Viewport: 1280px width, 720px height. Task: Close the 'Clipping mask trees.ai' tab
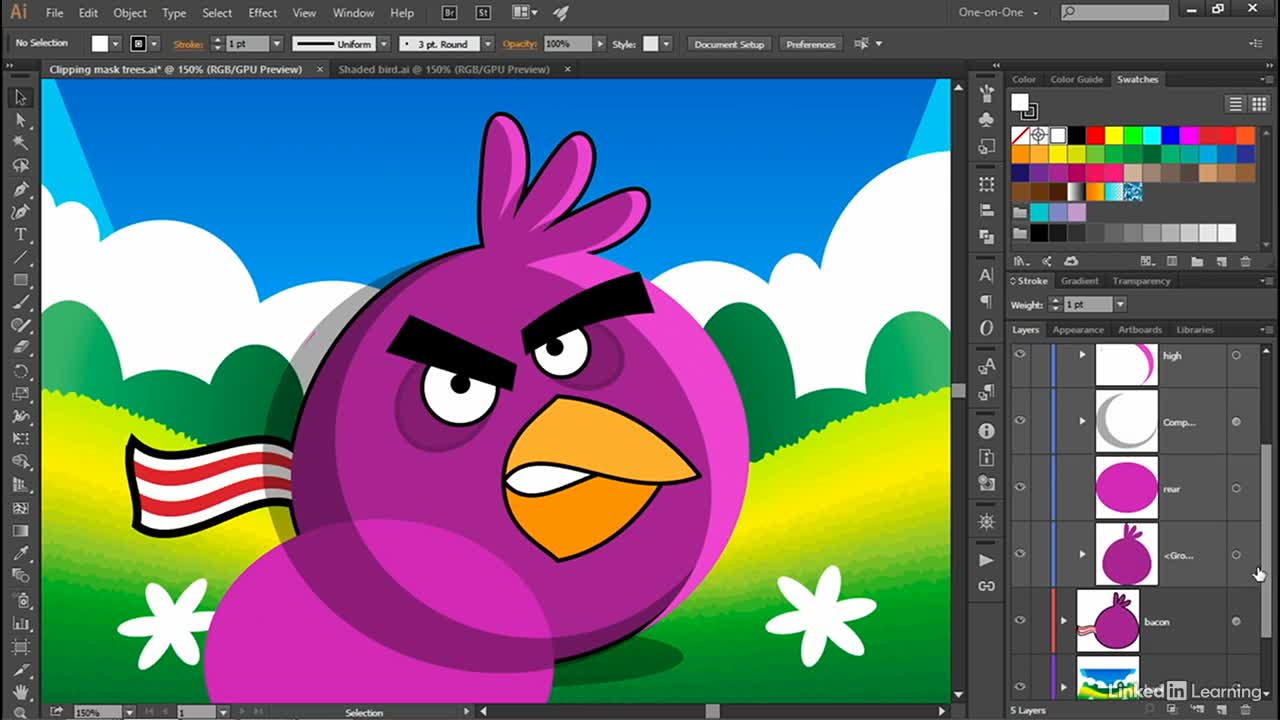pyautogui.click(x=320, y=69)
